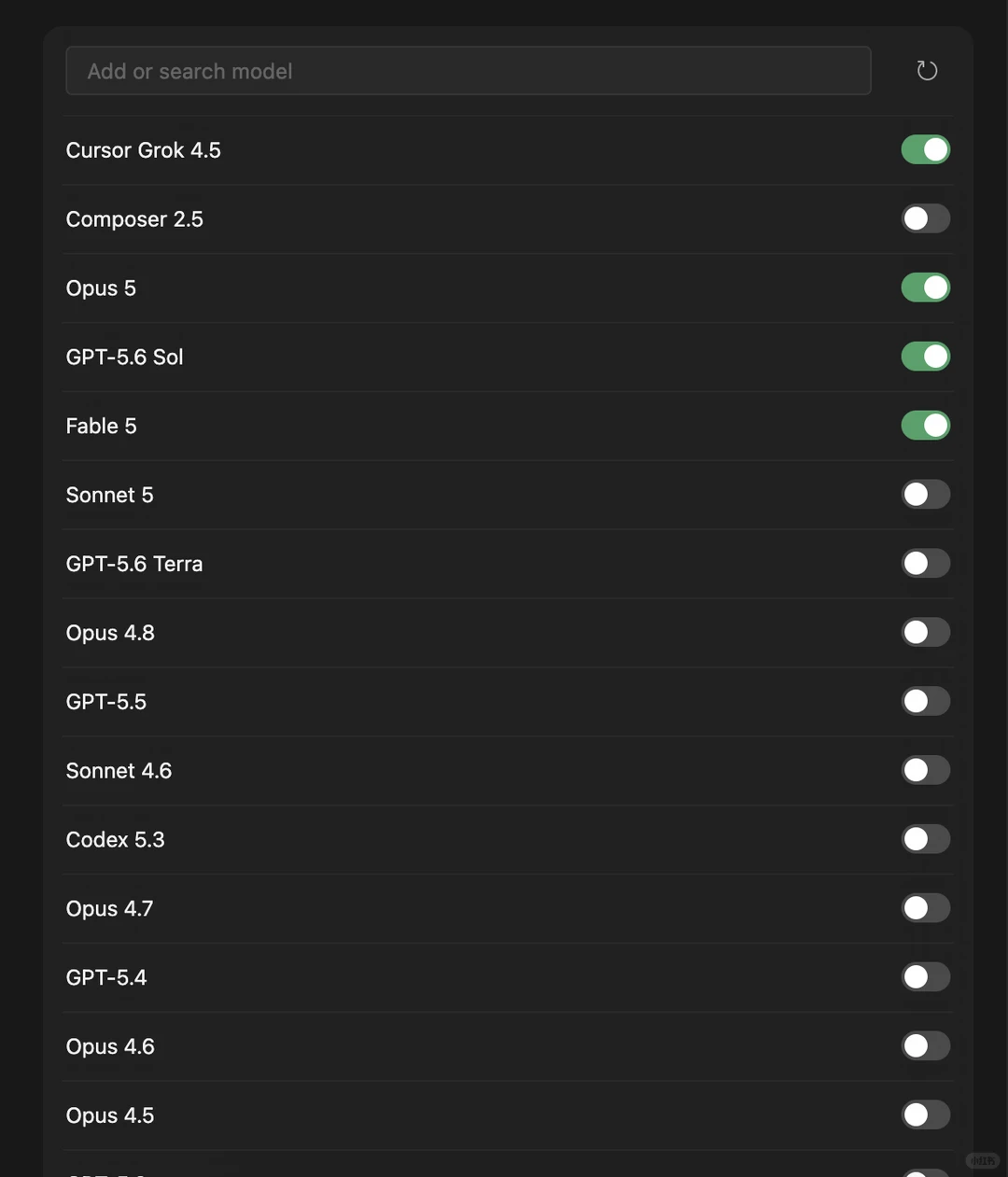
Task: Enable the Opus 4.8 switch
Action: (x=926, y=633)
